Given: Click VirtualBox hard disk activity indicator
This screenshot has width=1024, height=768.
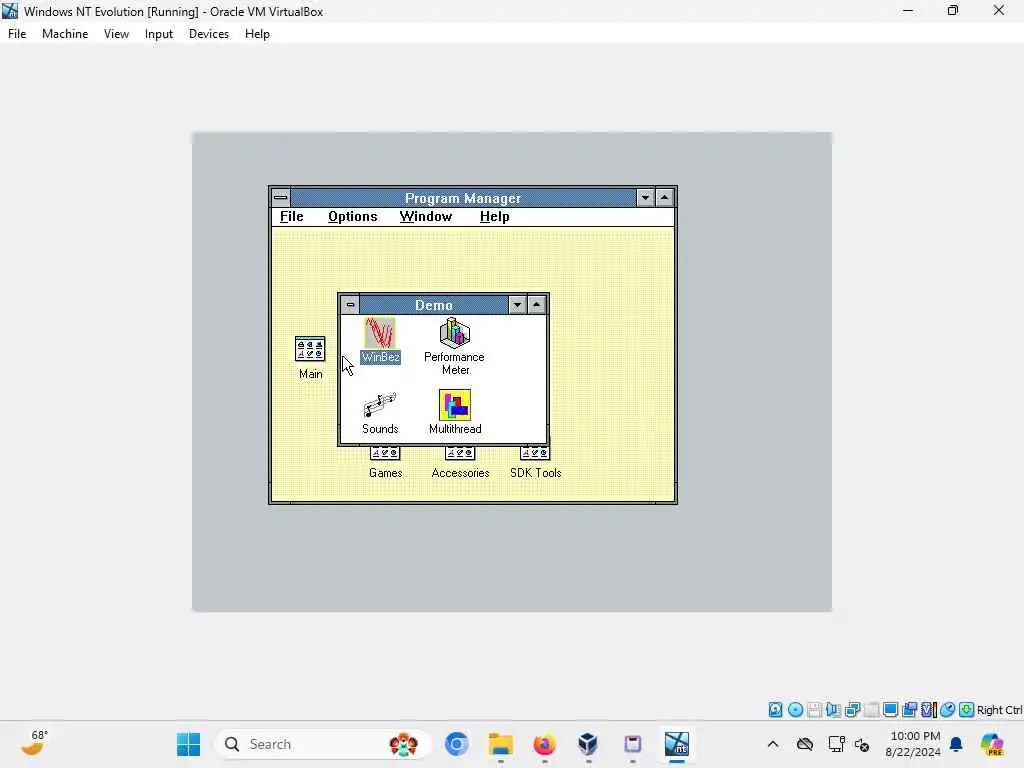Looking at the screenshot, I should [775, 710].
